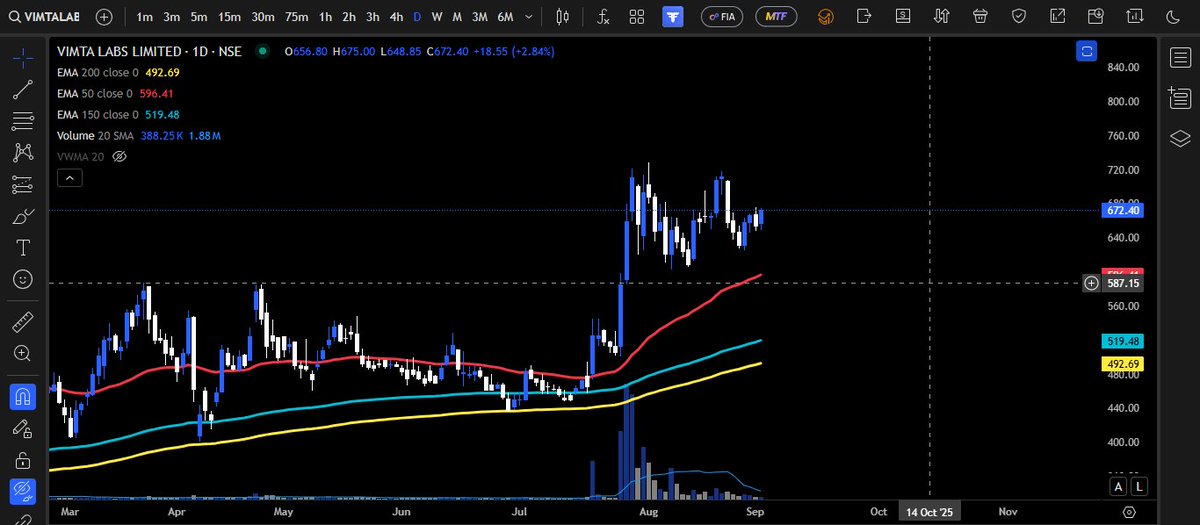Choose the 75m timeframe

(x=296, y=17)
